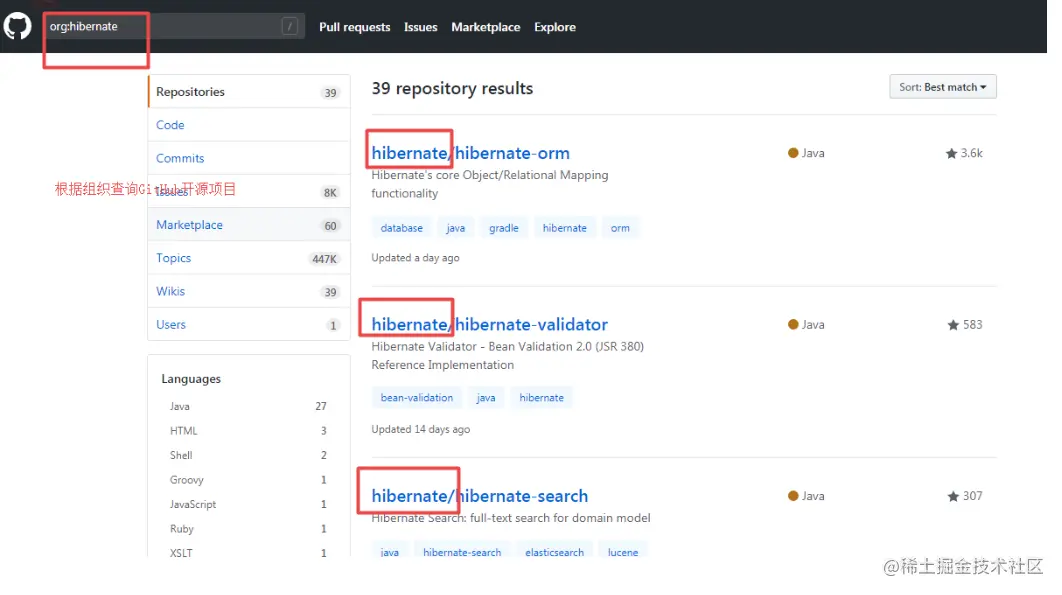This screenshot has width=1062, height=595.
Task: Select the Code filter in sidebar
Action: (249, 125)
